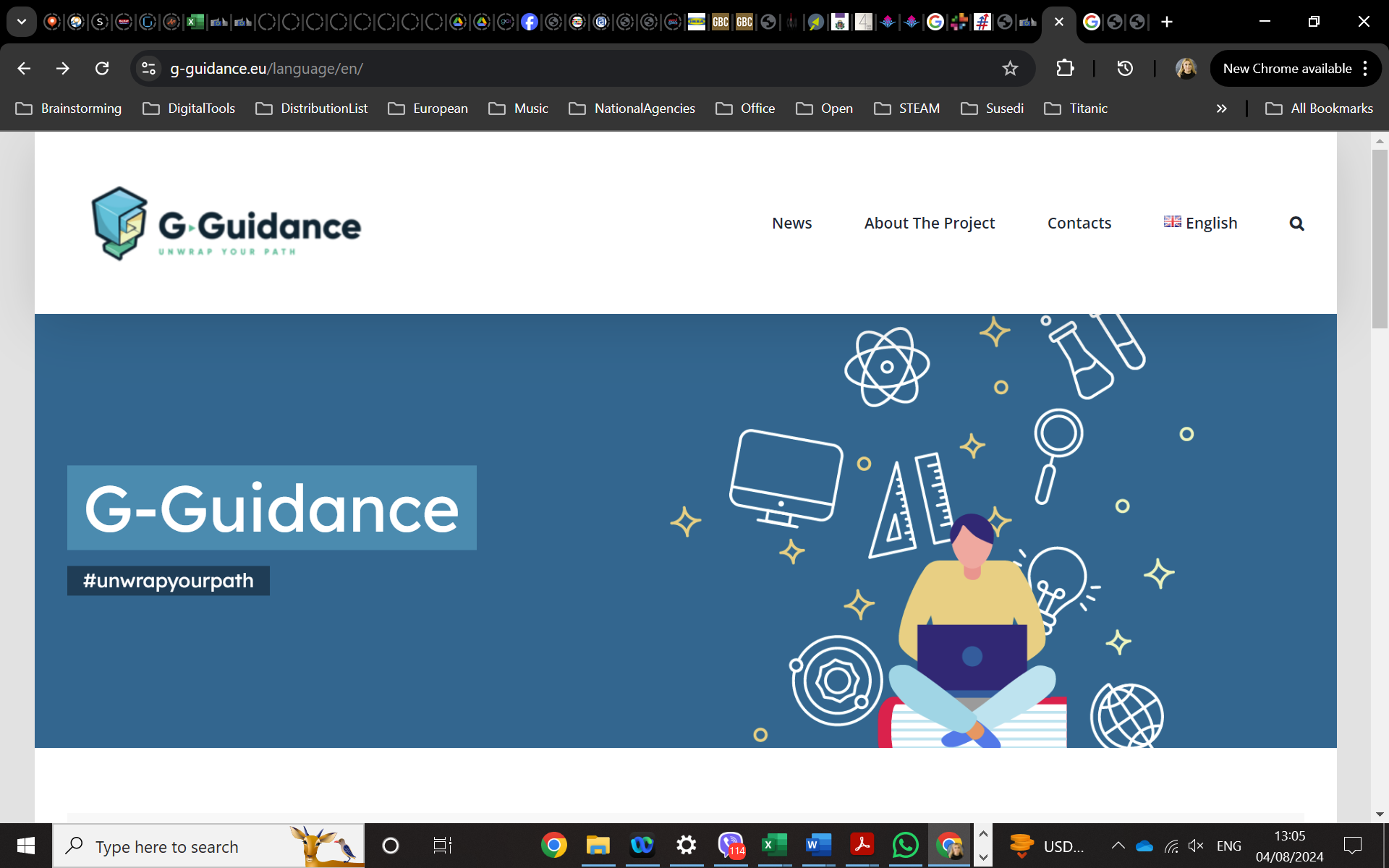Open the Chrome three-dot menu
The image size is (1389, 868).
(x=1365, y=68)
